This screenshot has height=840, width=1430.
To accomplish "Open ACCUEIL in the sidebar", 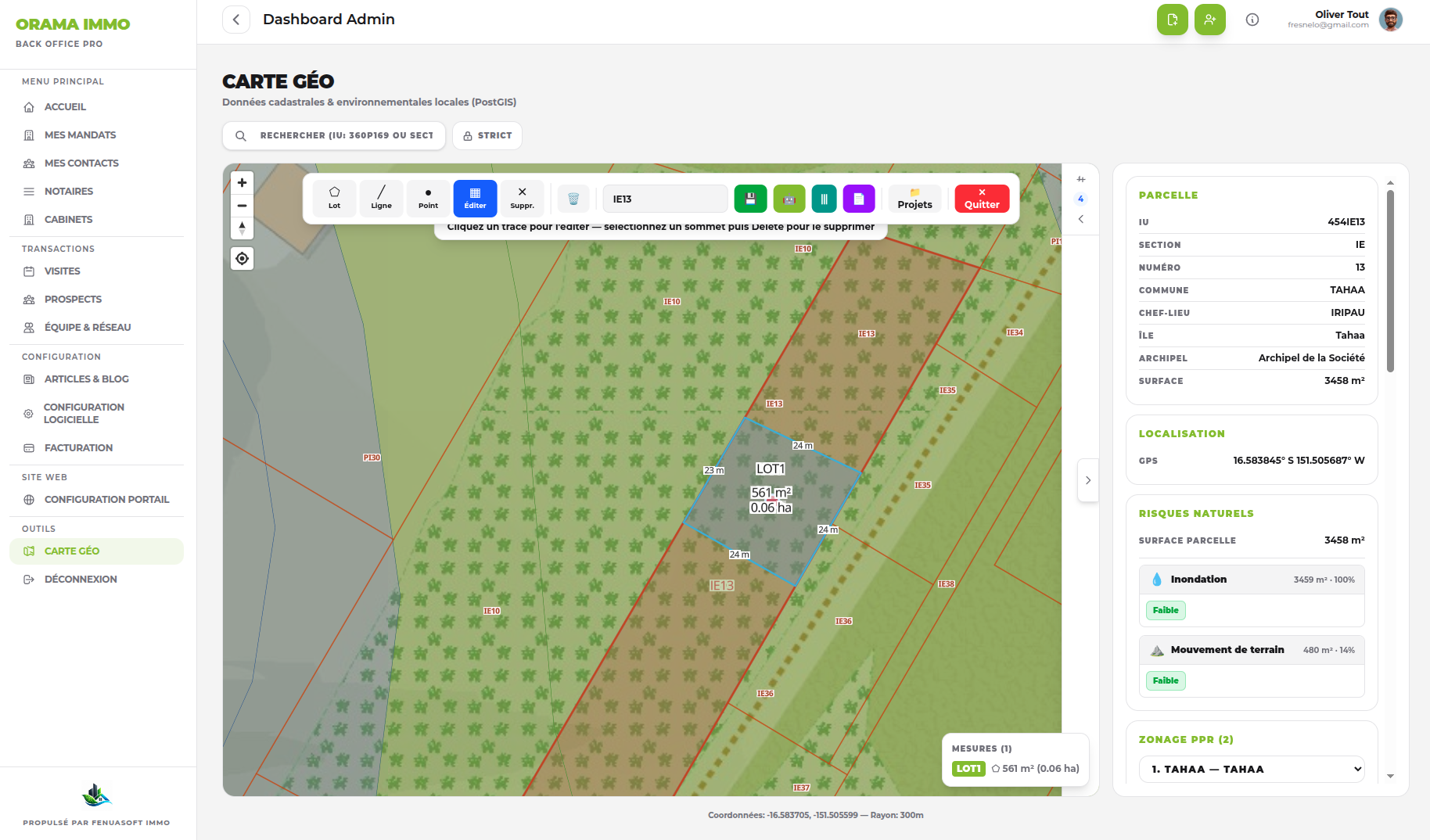I will tap(96, 107).
